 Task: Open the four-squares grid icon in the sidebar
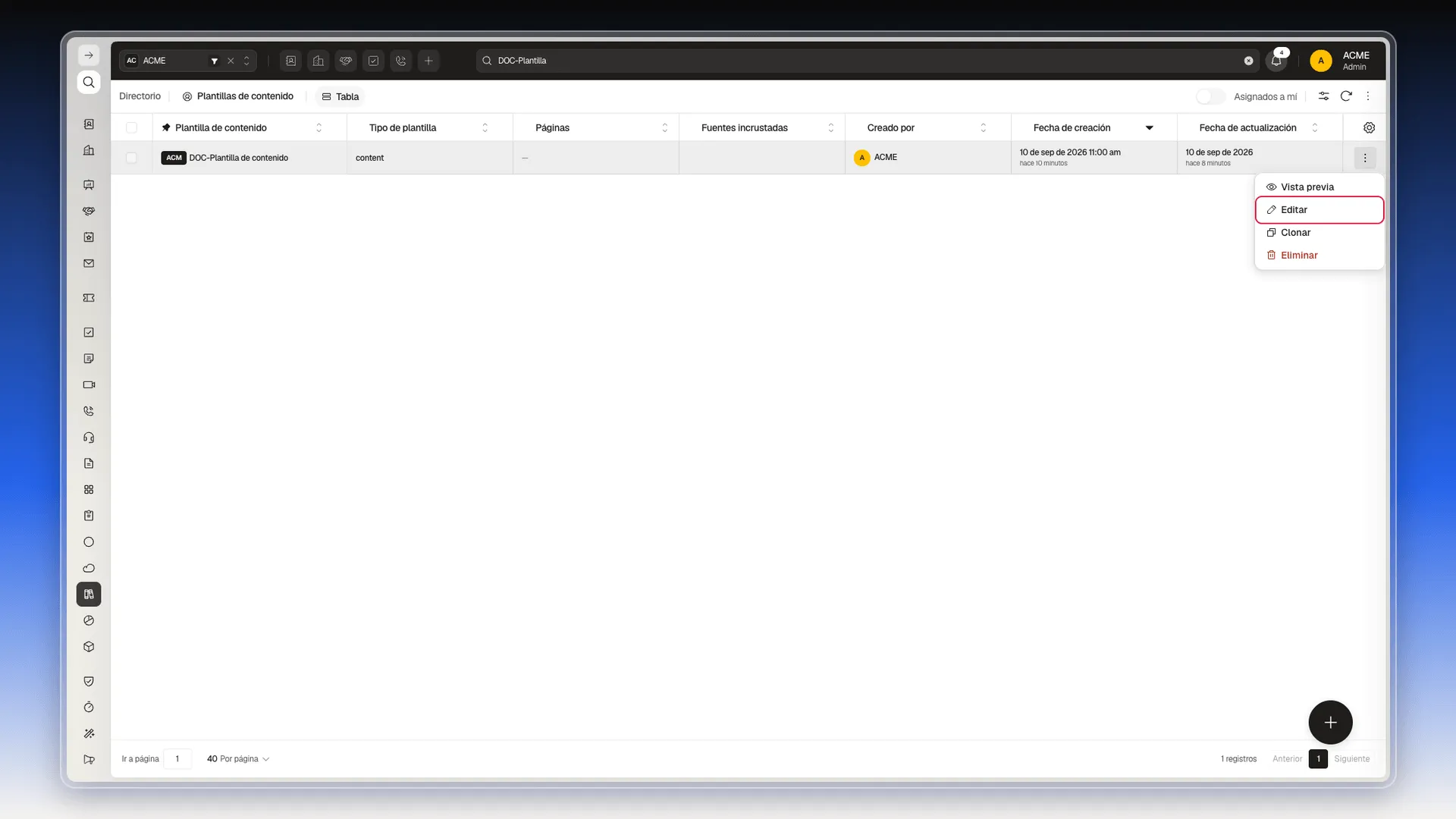pos(89,490)
